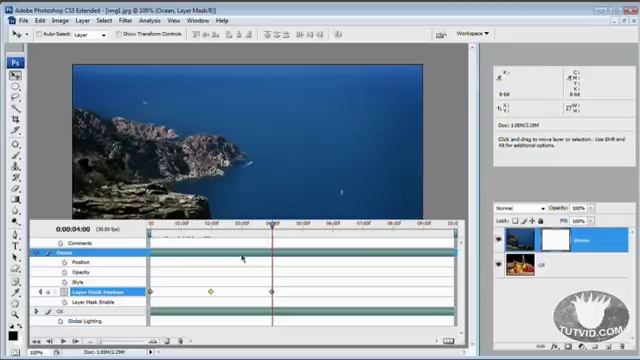Image resolution: width=640 pixels, height=360 pixels.
Task: Click Lock All padlock icon
Action: [541, 221]
